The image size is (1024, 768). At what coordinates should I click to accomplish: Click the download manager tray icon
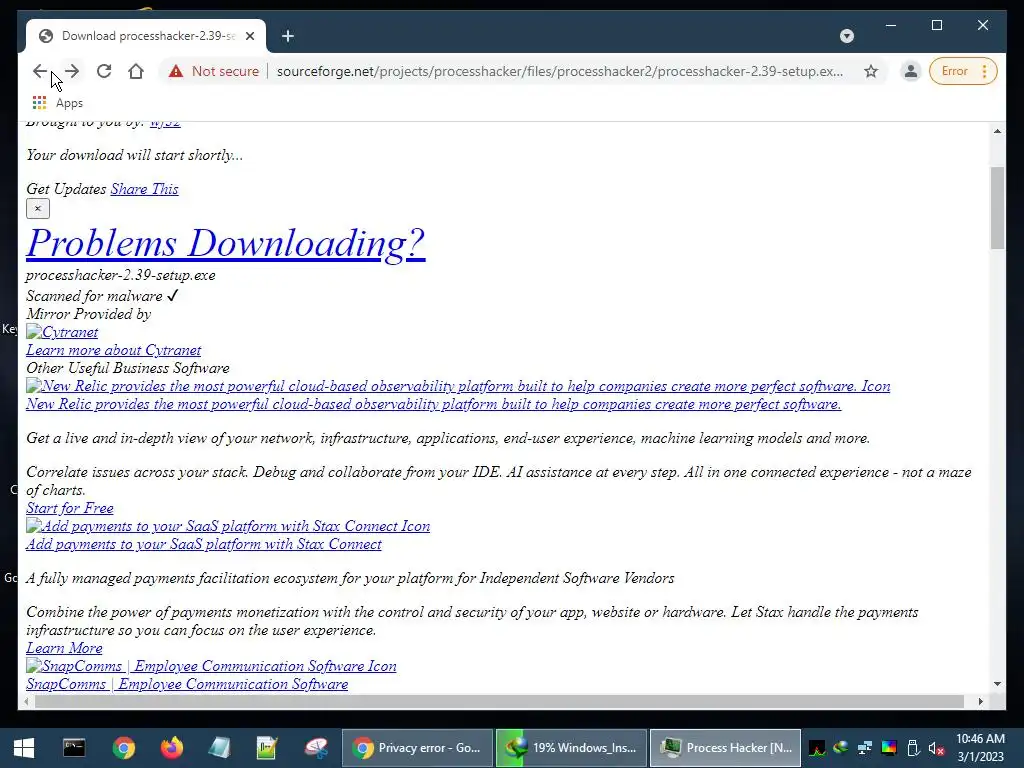point(840,748)
